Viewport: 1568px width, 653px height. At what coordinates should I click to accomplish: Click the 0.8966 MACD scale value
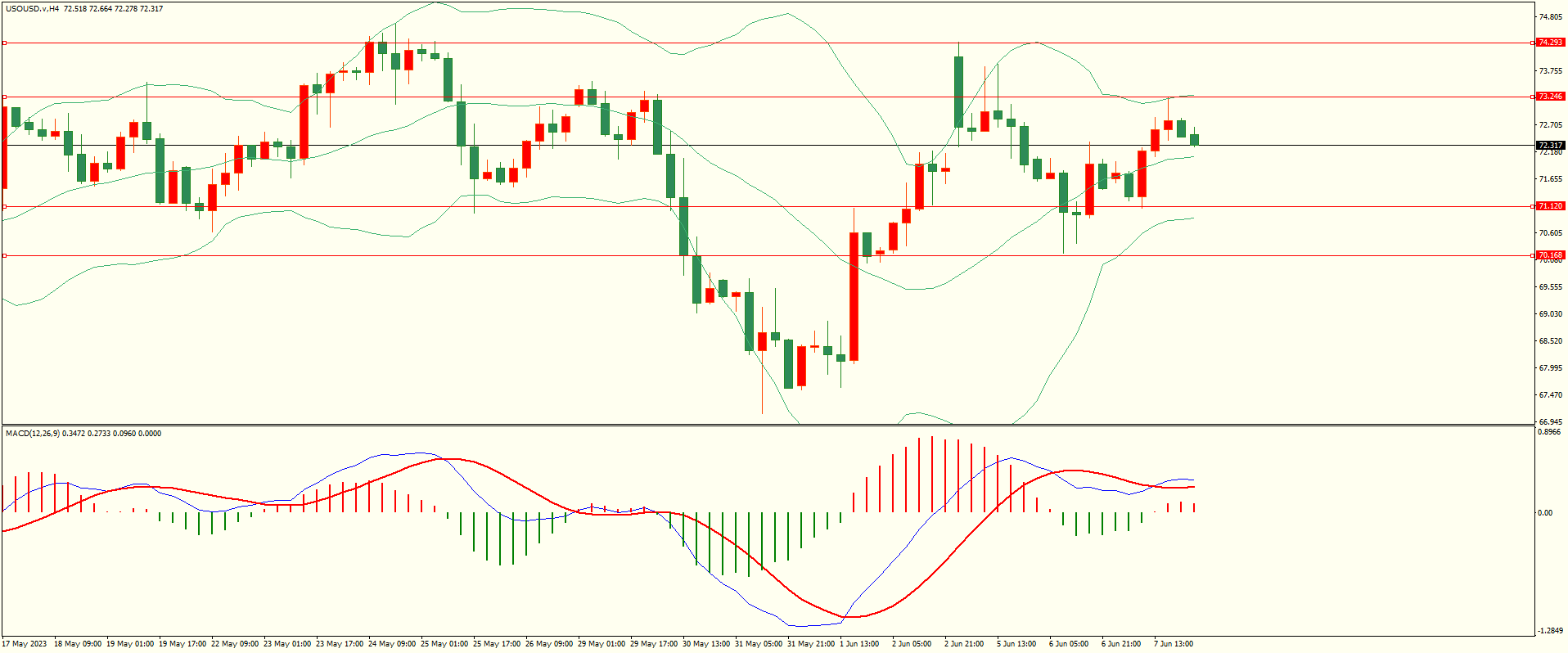click(1550, 432)
